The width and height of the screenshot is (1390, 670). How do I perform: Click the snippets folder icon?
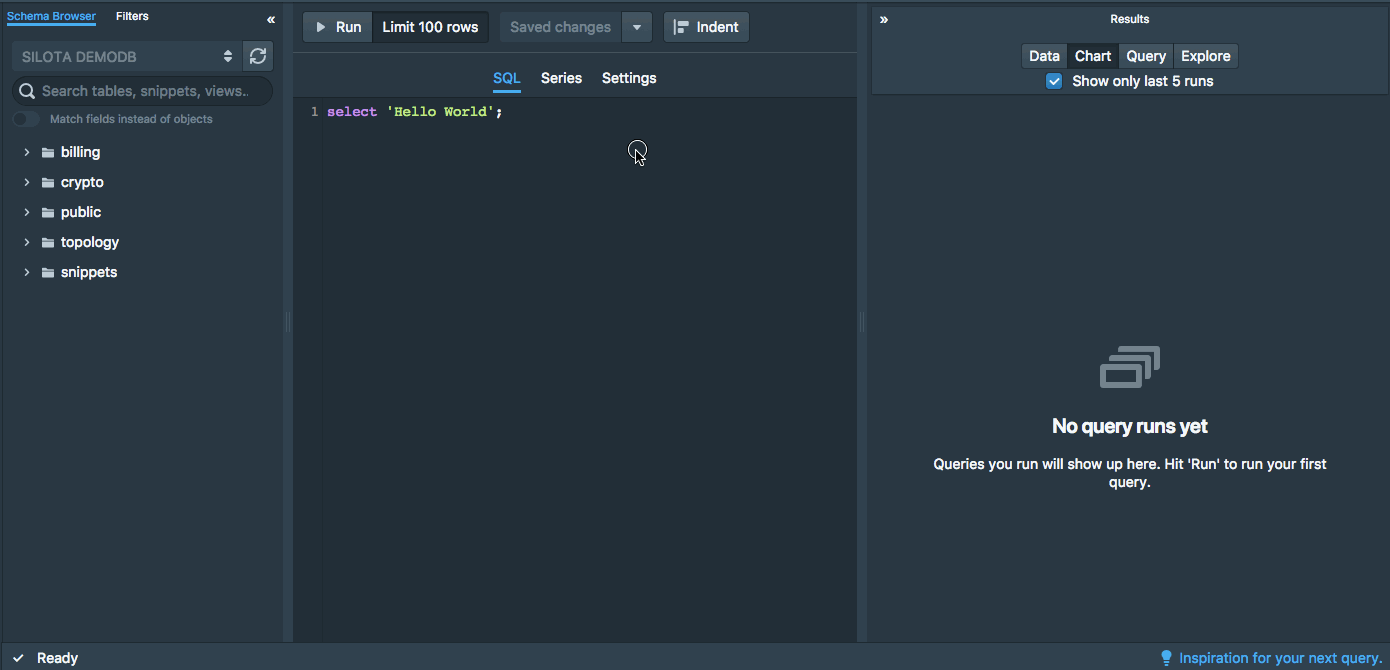pos(48,273)
